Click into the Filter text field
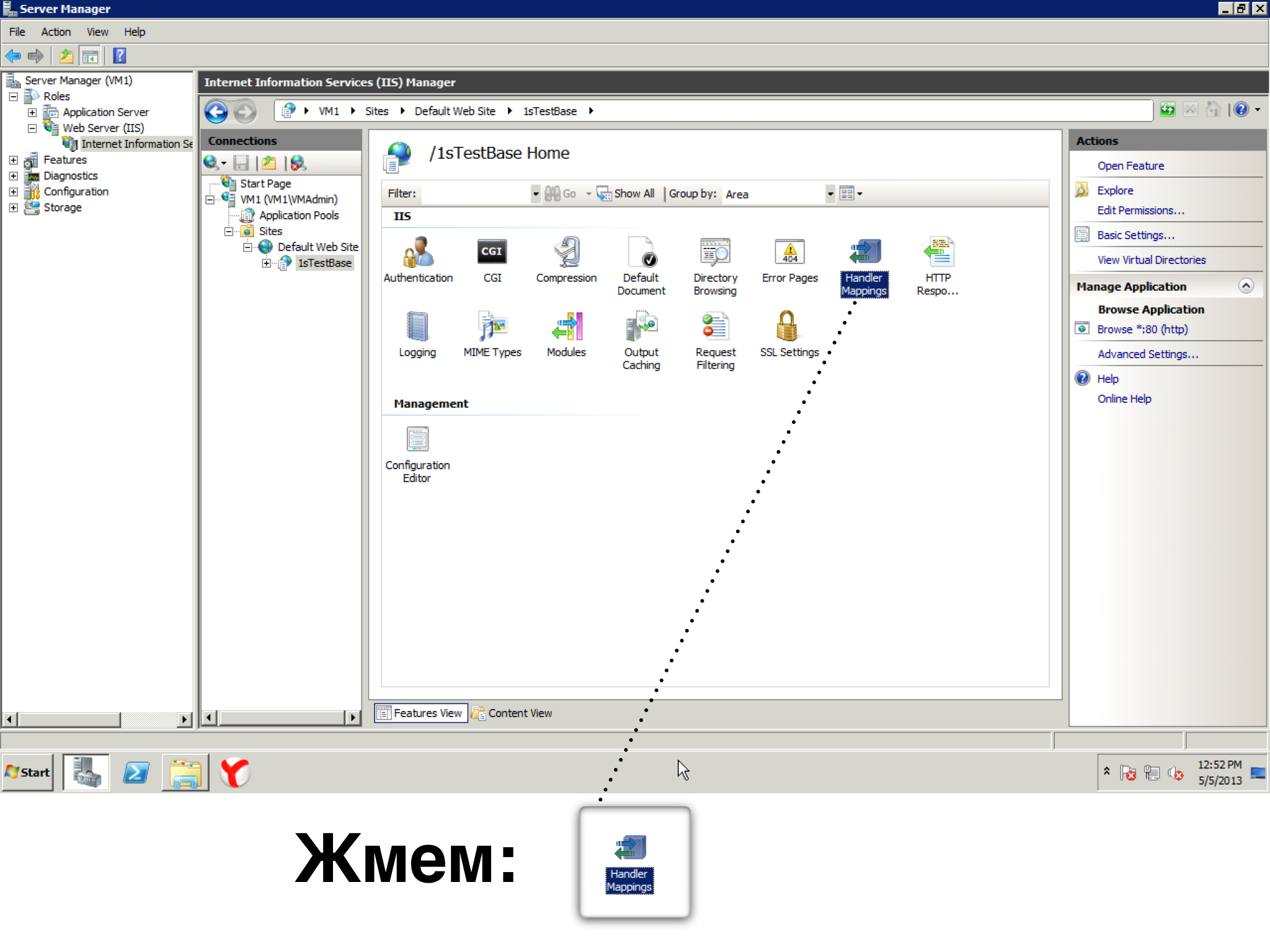Screen dimensions: 1270x952 click(x=476, y=194)
